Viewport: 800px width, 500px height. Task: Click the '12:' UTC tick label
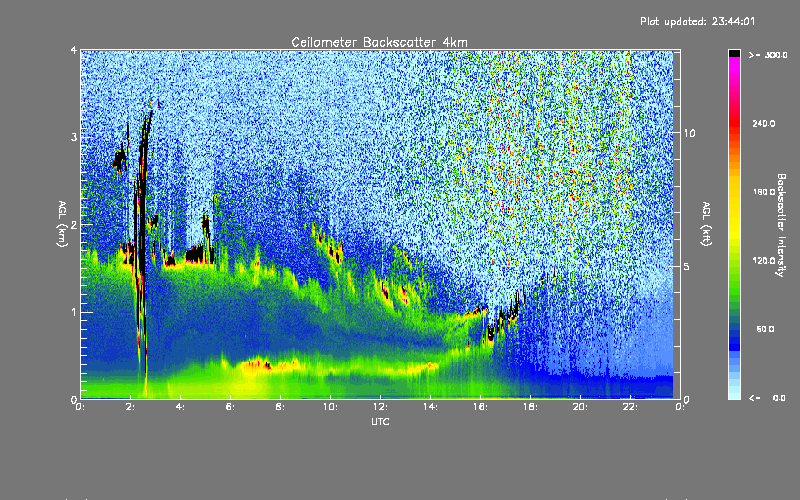tap(380, 407)
